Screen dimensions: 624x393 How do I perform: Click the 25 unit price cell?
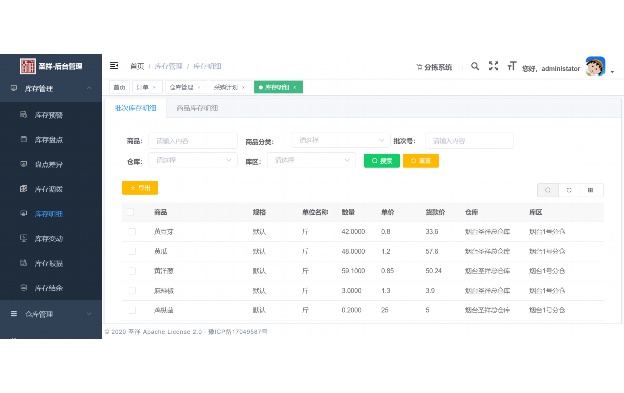pyautogui.click(x=384, y=310)
